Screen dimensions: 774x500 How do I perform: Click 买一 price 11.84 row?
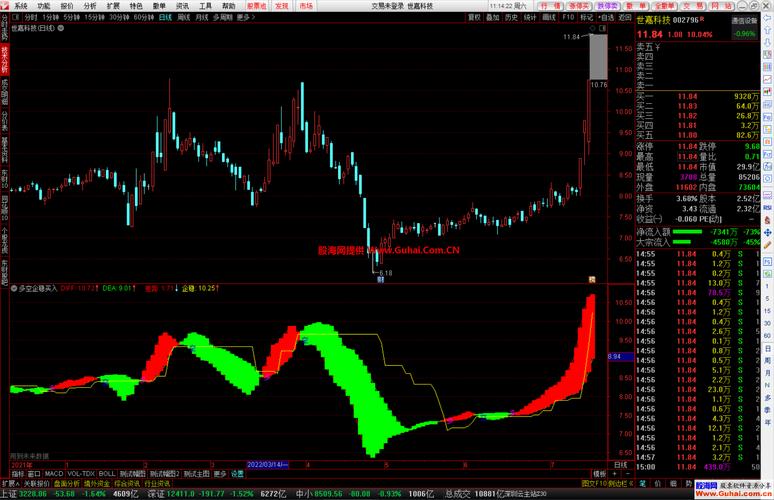697,97
